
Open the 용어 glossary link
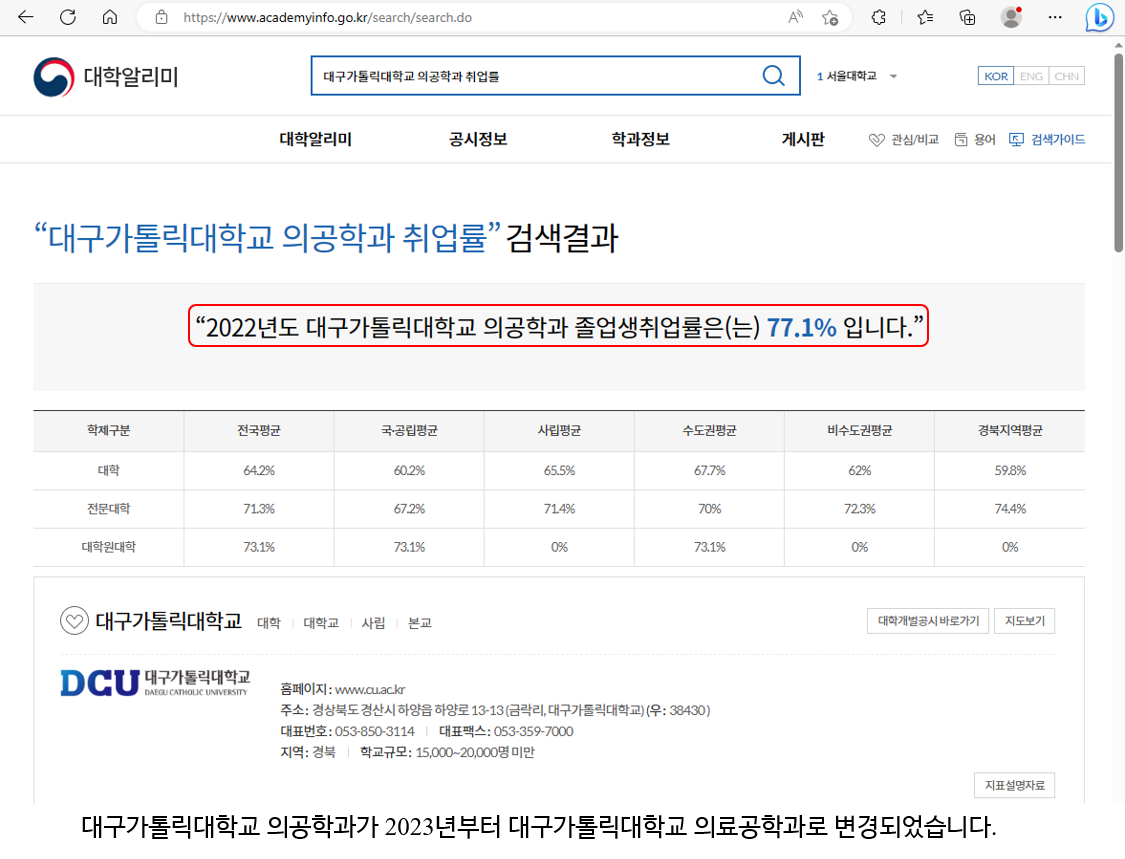coord(975,139)
